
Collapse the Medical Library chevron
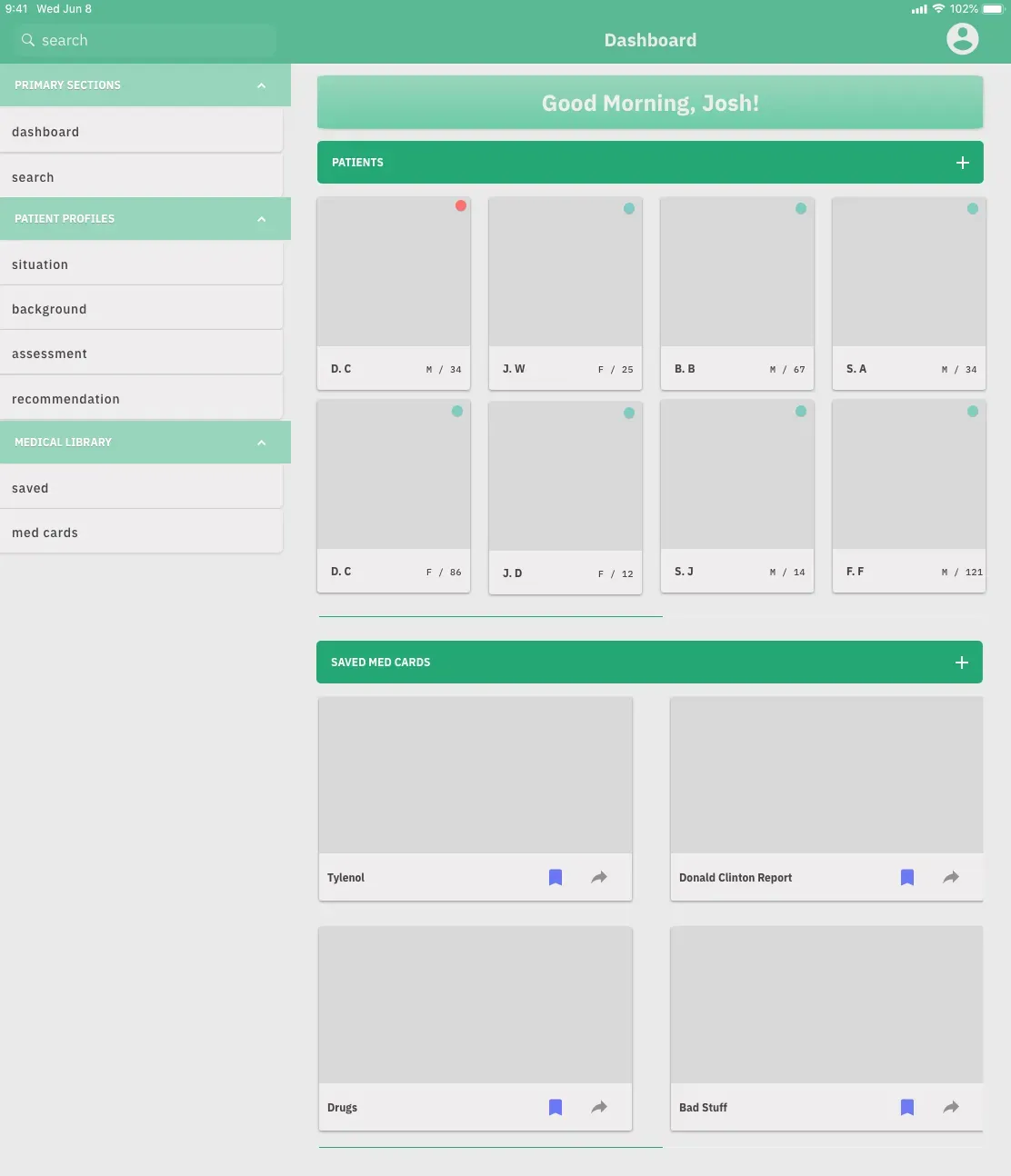point(262,443)
